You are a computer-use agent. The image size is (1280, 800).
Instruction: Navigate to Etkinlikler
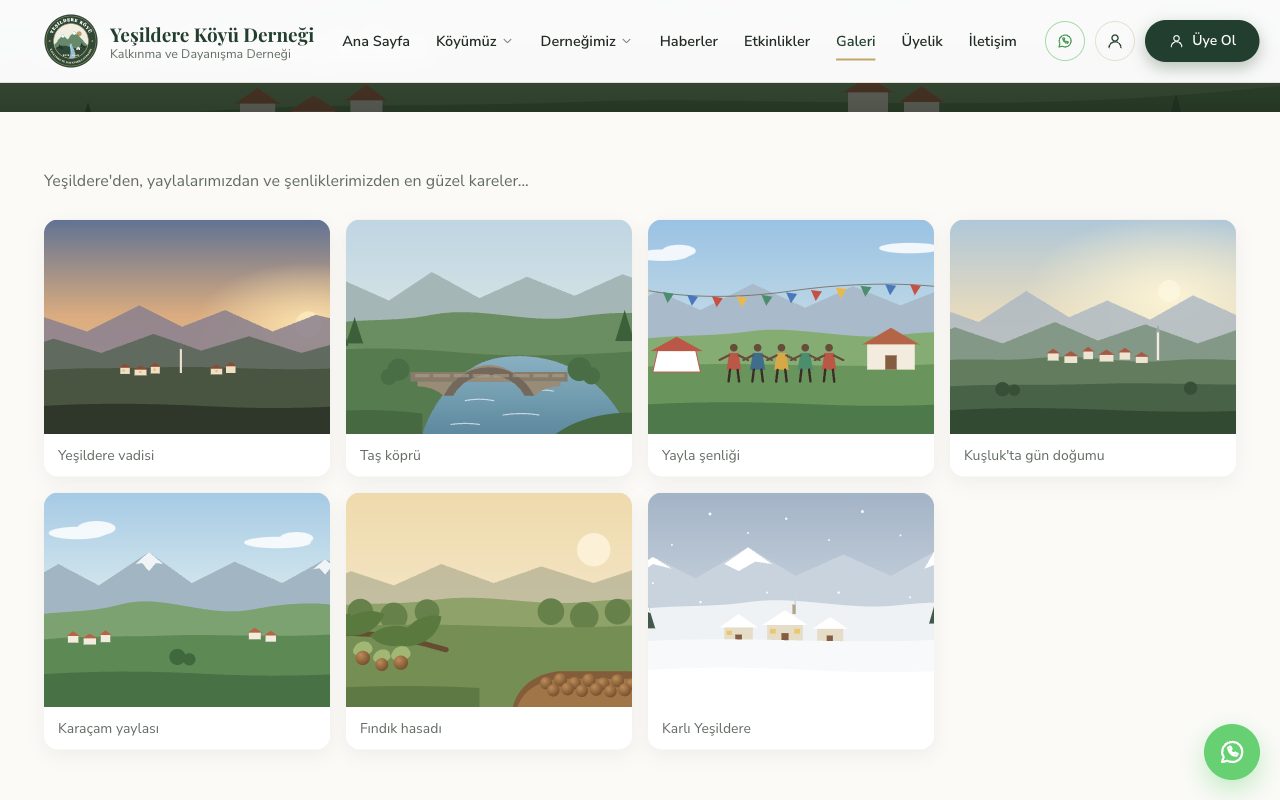[777, 41]
